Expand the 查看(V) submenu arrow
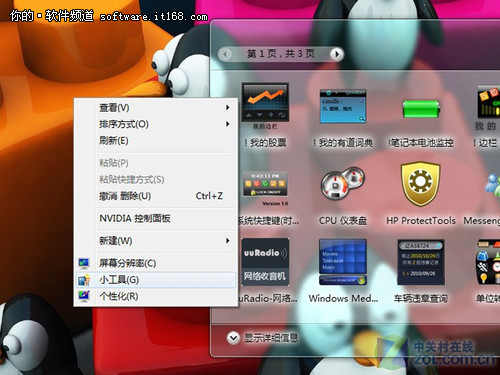 coord(228,107)
